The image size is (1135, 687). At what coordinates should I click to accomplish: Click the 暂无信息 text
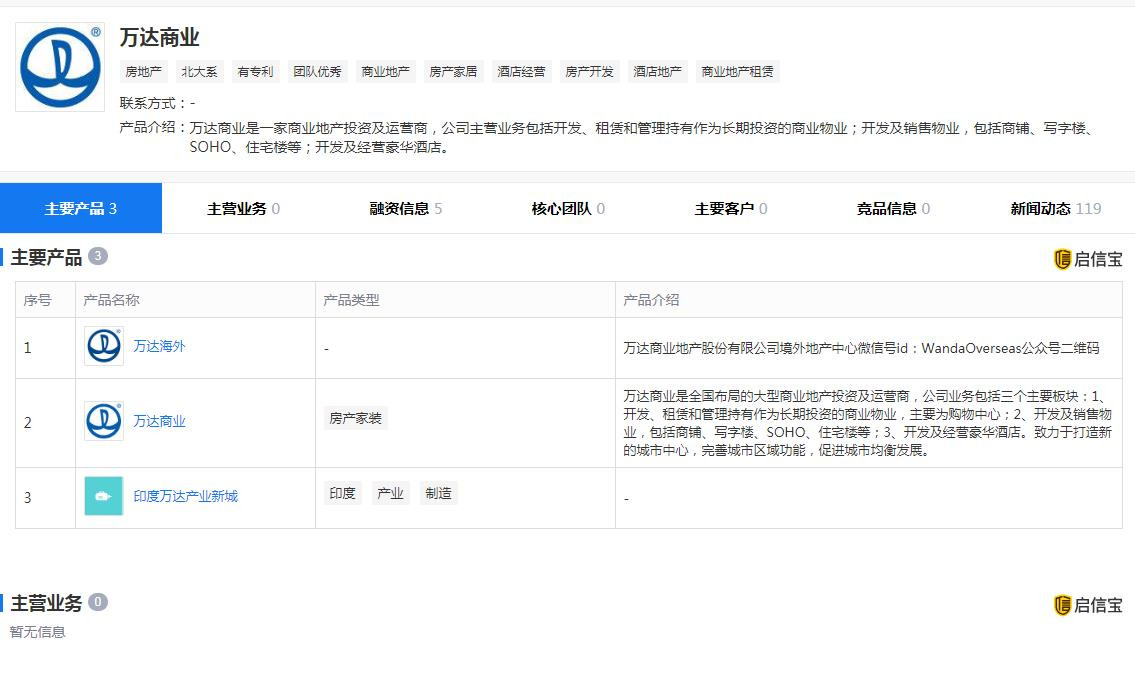[38, 632]
